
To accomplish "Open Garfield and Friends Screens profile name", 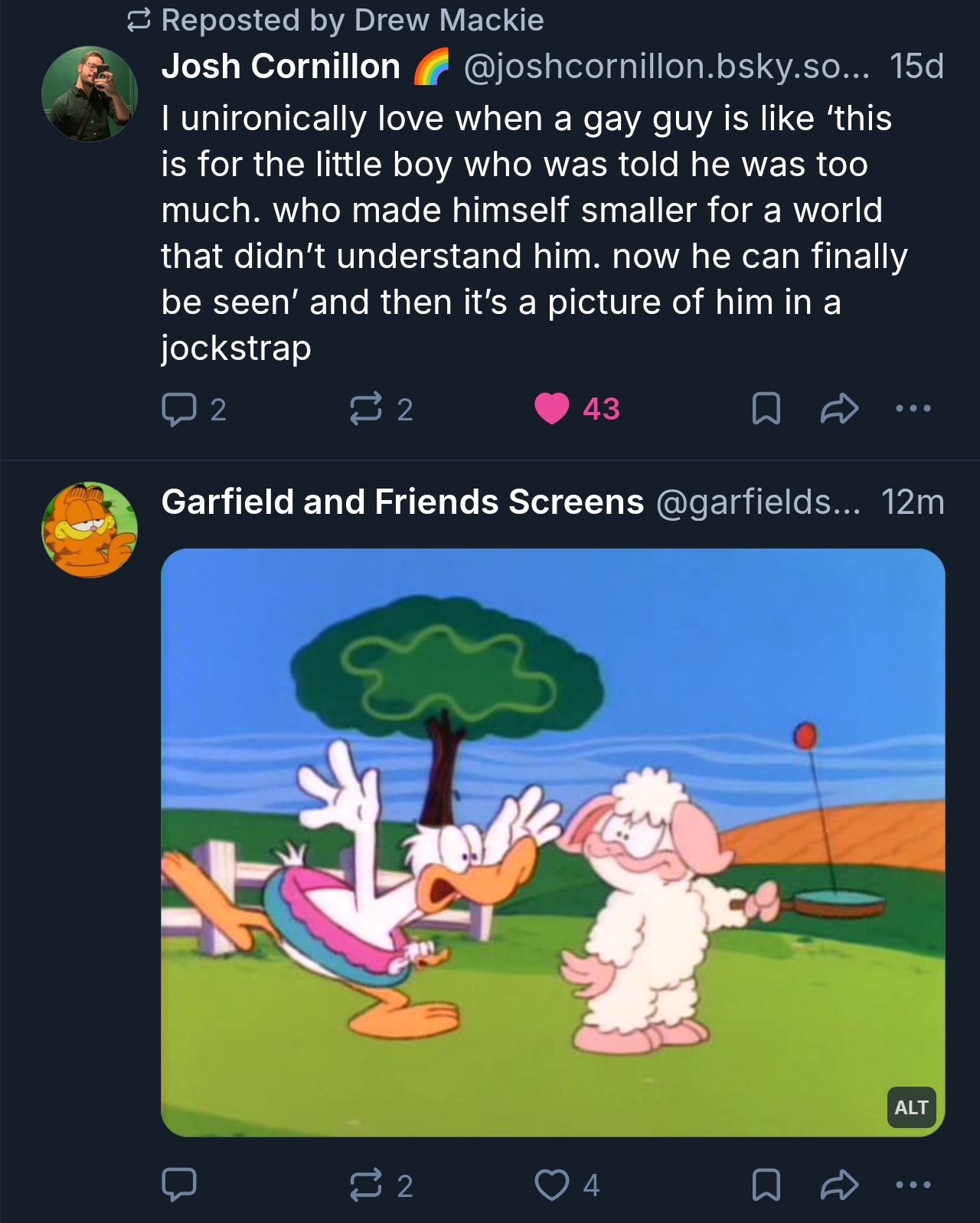I will pyautogui.click(x=403, y=502).
